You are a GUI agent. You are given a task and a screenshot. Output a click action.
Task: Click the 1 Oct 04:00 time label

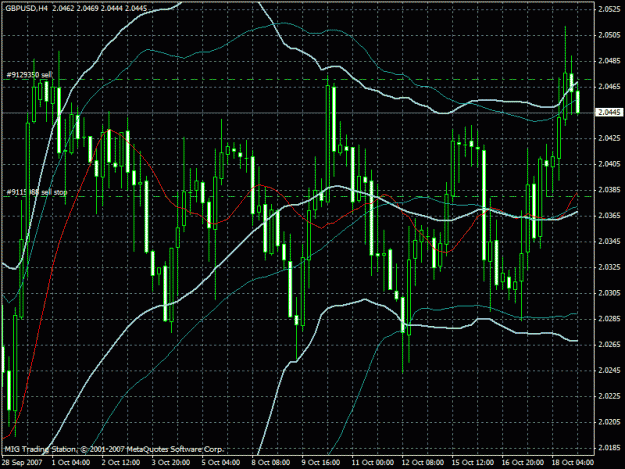click(x=71, y=463)
